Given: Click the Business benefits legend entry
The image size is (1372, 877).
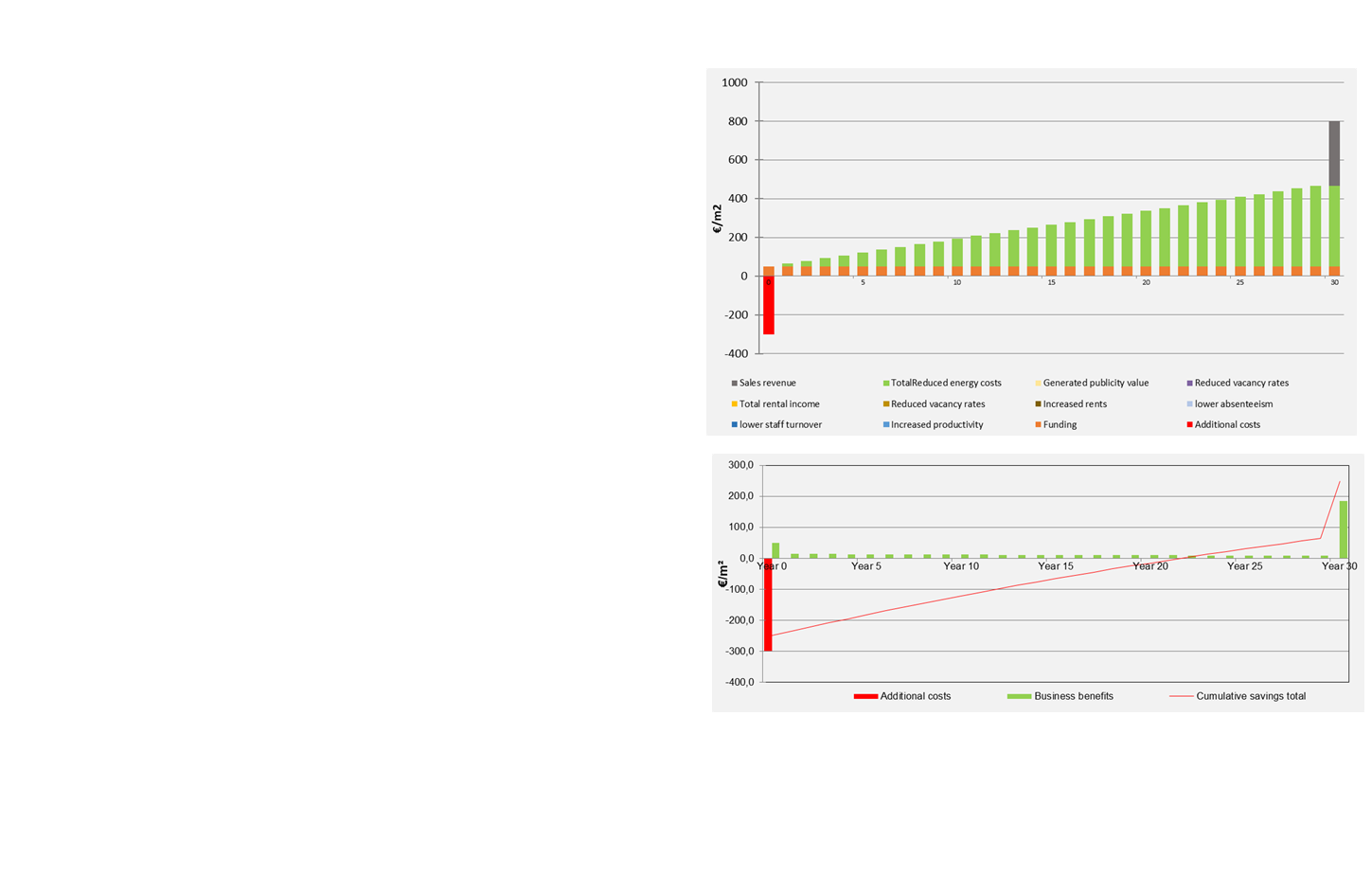Looking at the screenshot, I should coord(1073,696).
